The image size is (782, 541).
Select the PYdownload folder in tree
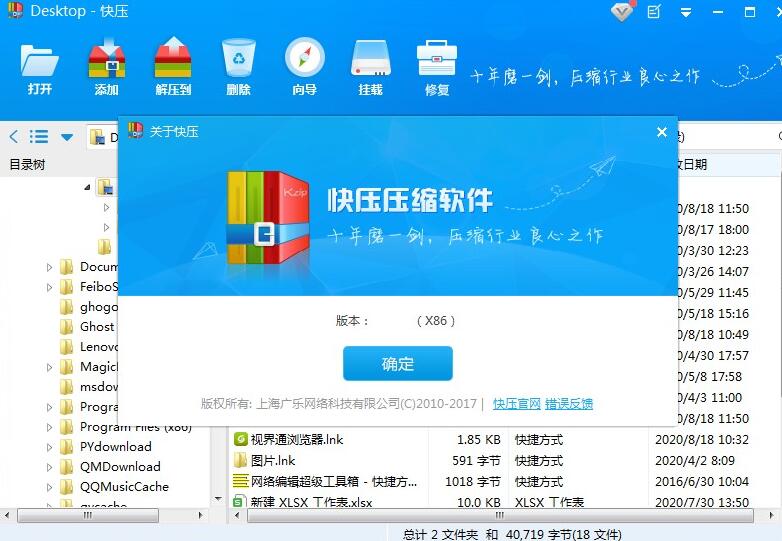106,447
